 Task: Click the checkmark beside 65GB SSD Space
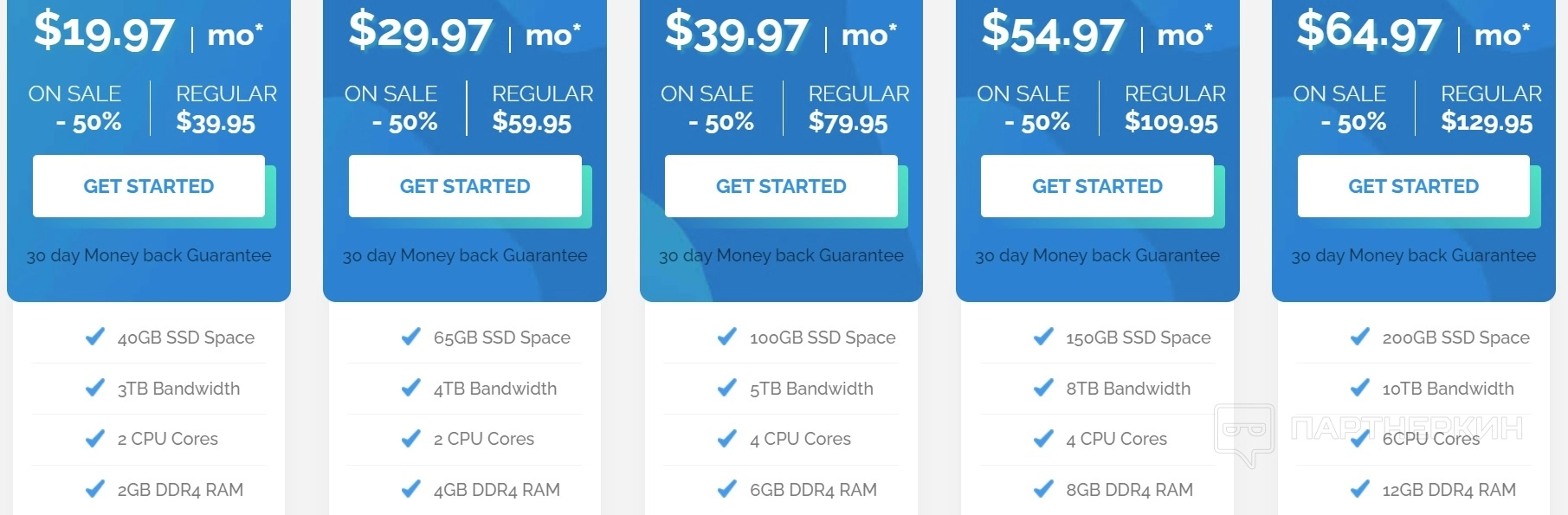pyautogui.click(x=411, y=337)
